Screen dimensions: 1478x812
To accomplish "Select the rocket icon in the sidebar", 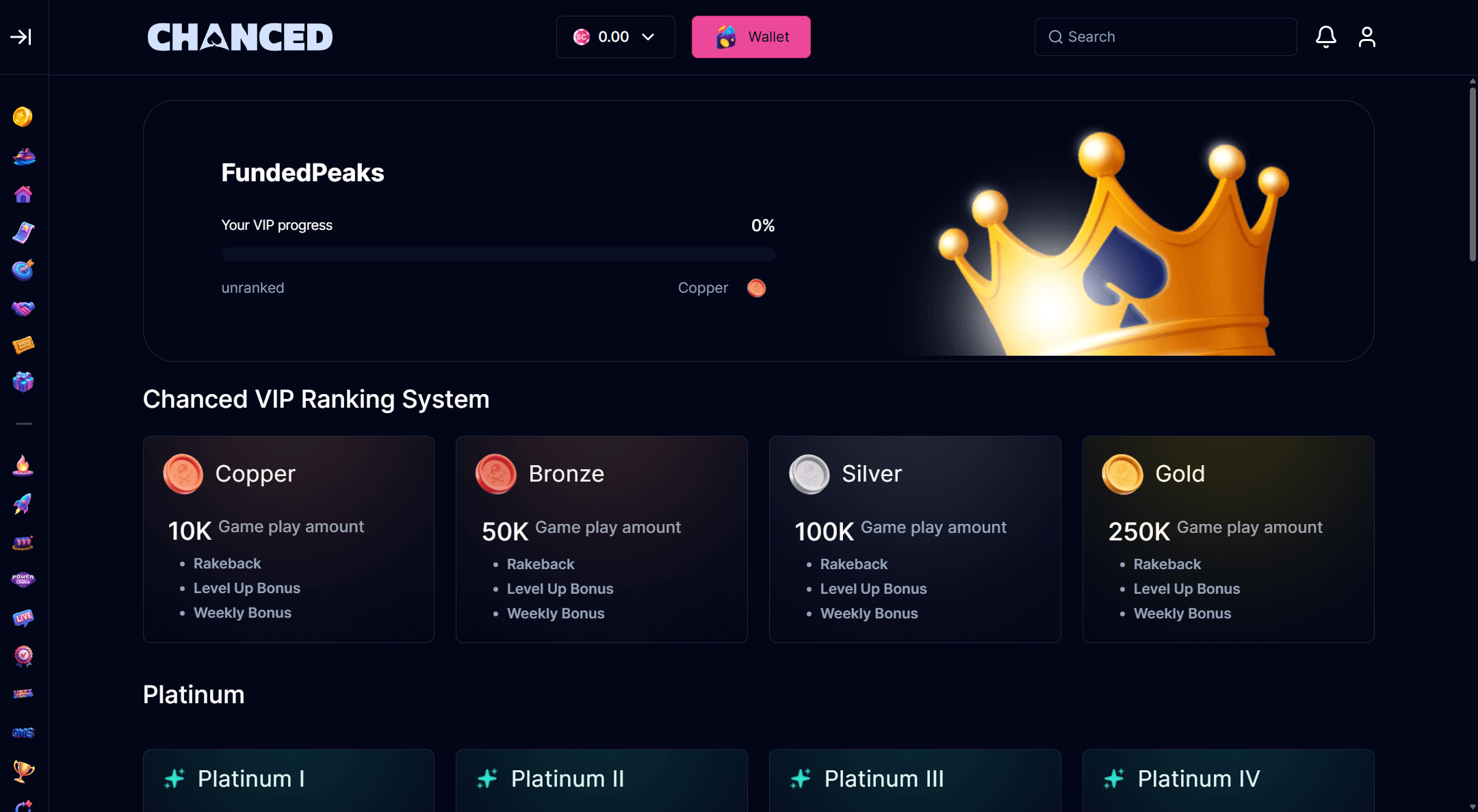I will (23, 504).
